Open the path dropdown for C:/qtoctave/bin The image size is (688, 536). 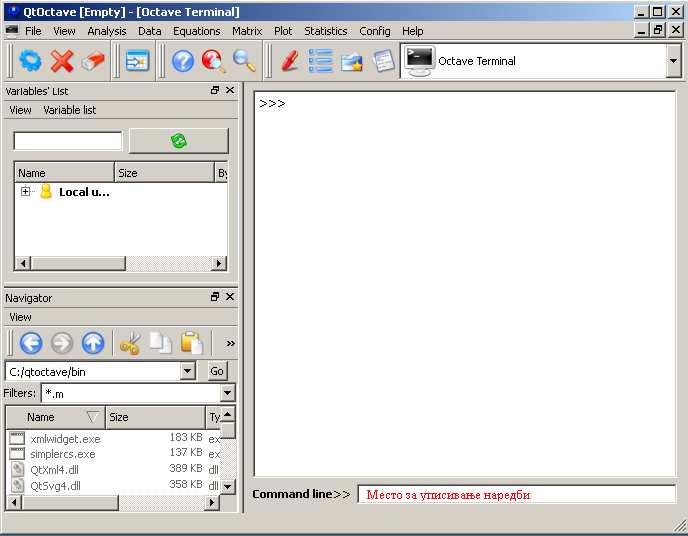tap(187, 372)
